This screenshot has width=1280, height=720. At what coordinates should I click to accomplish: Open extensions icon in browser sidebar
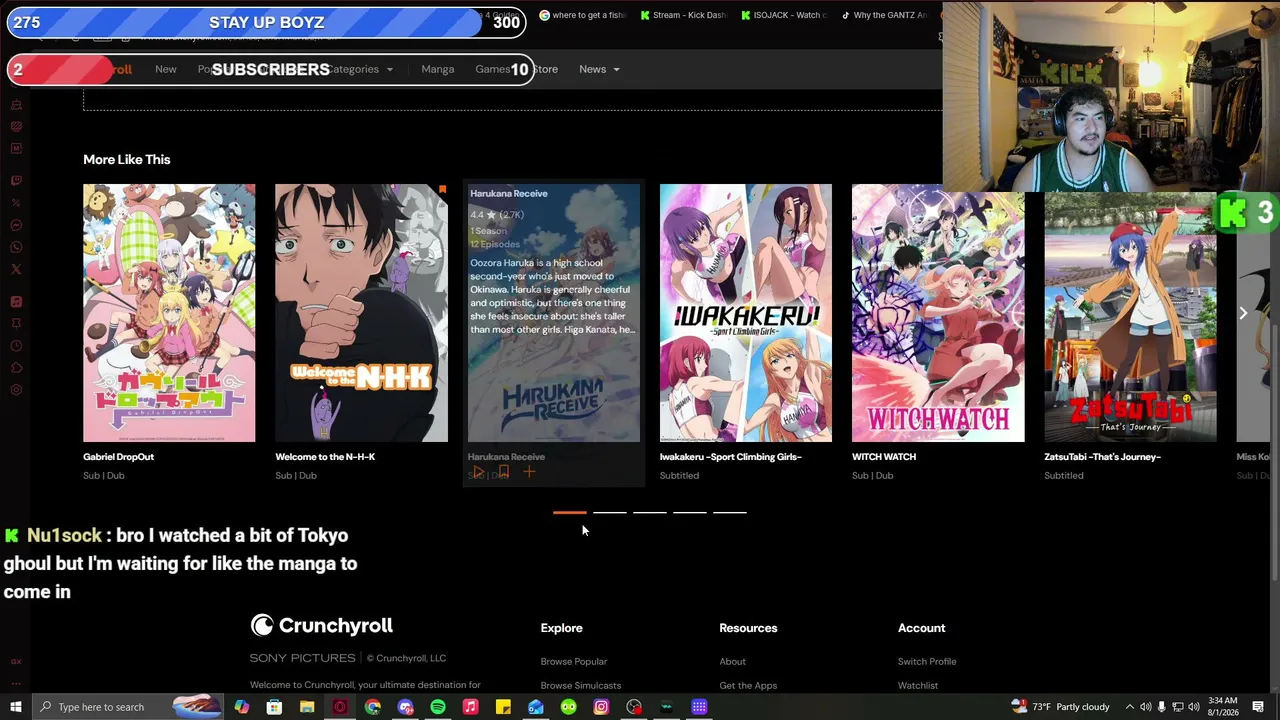click(16, 367)
